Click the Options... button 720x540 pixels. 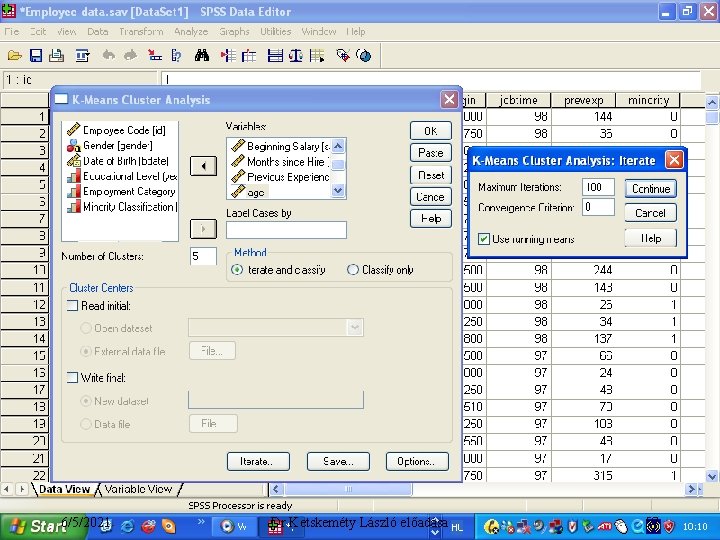(x=417, y=461)
